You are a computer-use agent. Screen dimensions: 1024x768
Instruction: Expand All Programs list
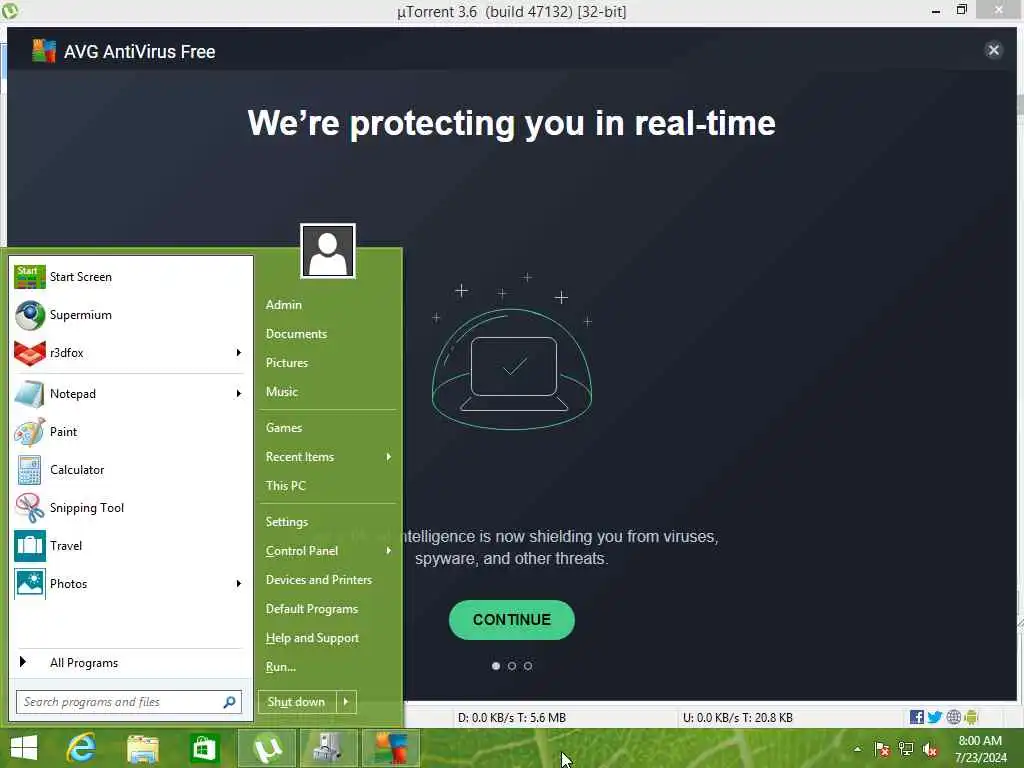[x=129, y=663]
